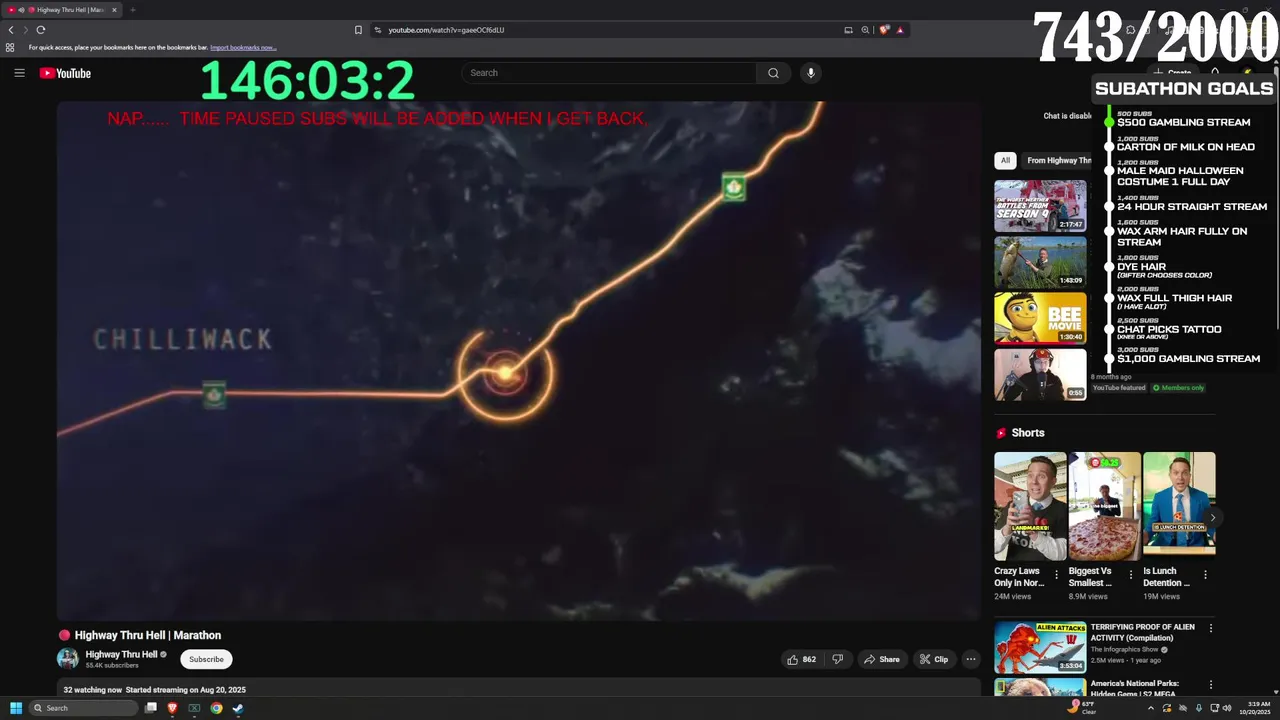The width and height of the screenshot is (1280, 720).
Task: Open options for America's National Parks video
Action: (x=1211, y=685)
